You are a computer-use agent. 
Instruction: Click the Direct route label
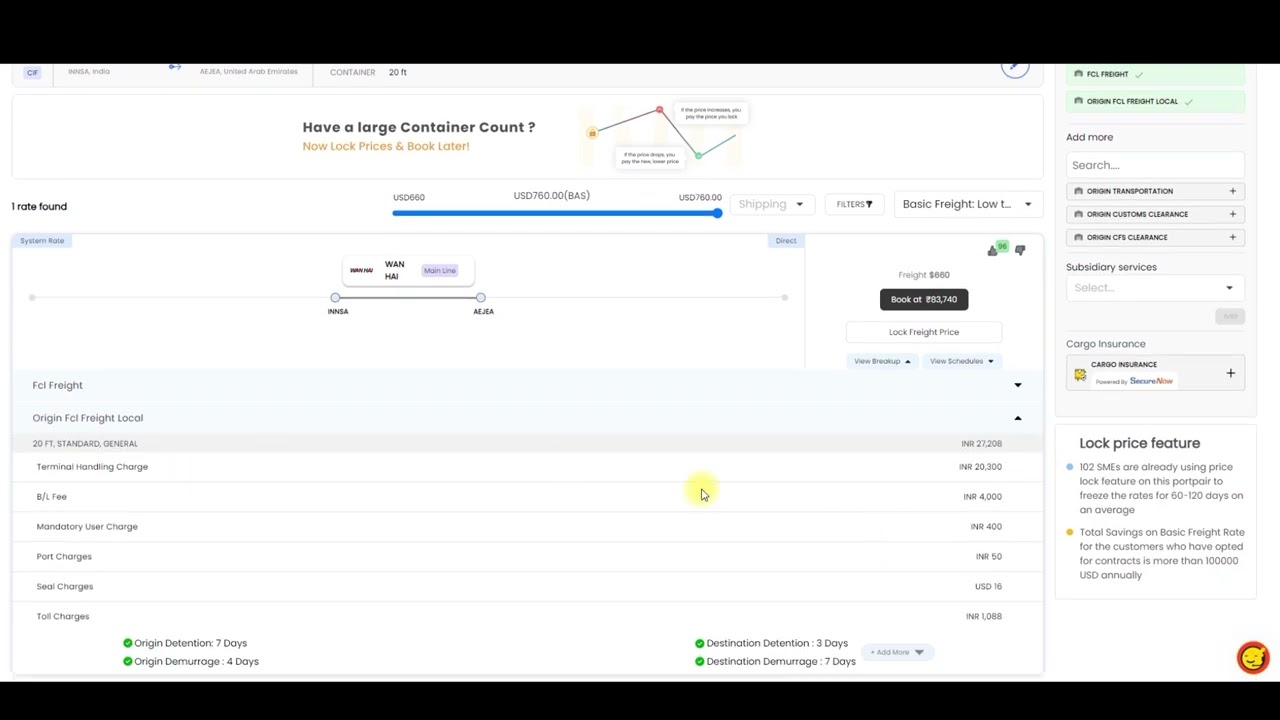point(786,240)
